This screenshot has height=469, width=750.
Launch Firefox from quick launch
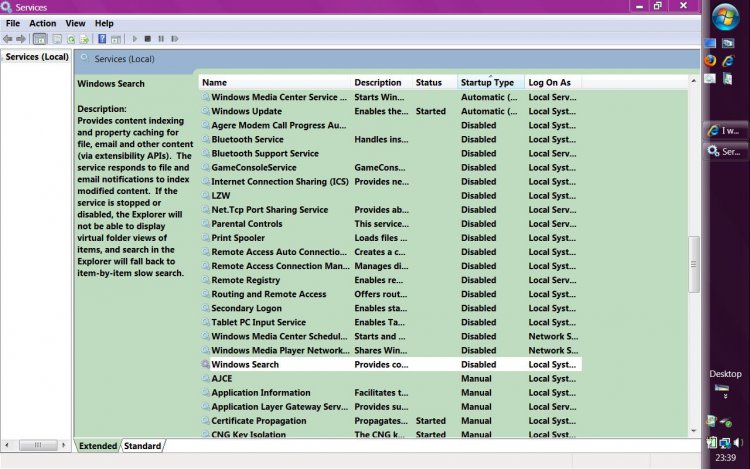click(710, 61)
